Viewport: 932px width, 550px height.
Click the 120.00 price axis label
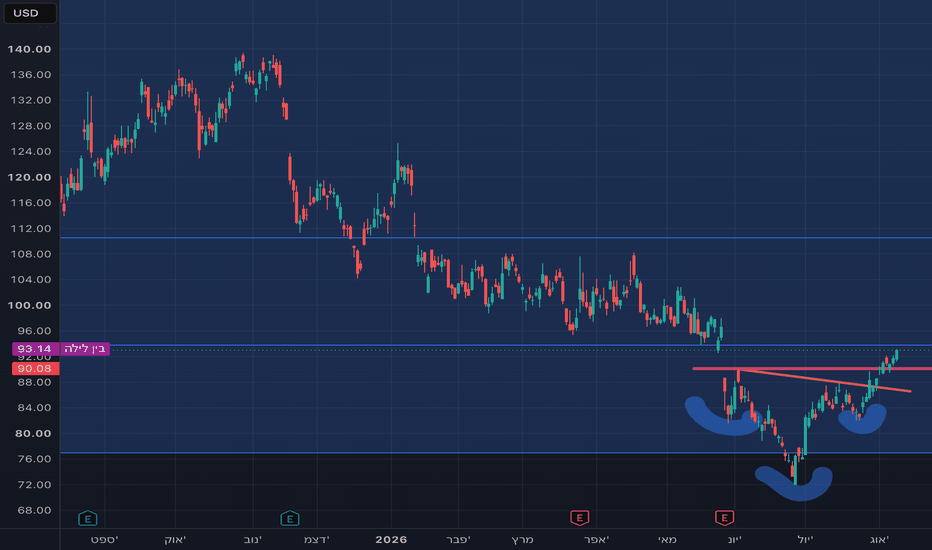(29, 177)
